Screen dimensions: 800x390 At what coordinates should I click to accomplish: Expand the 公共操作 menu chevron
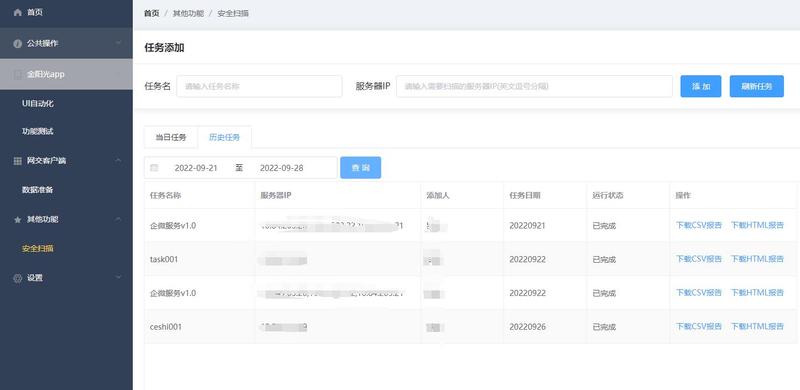pyautogui.click(x=118, y=43)
